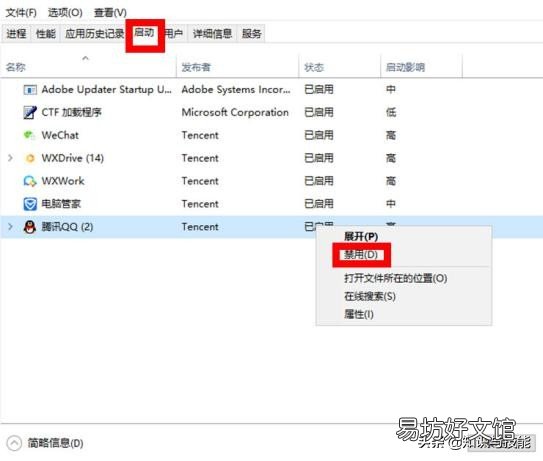Screen dimensions: 543x461
Task: Switch to the 性能 tab
Action: 46,34
